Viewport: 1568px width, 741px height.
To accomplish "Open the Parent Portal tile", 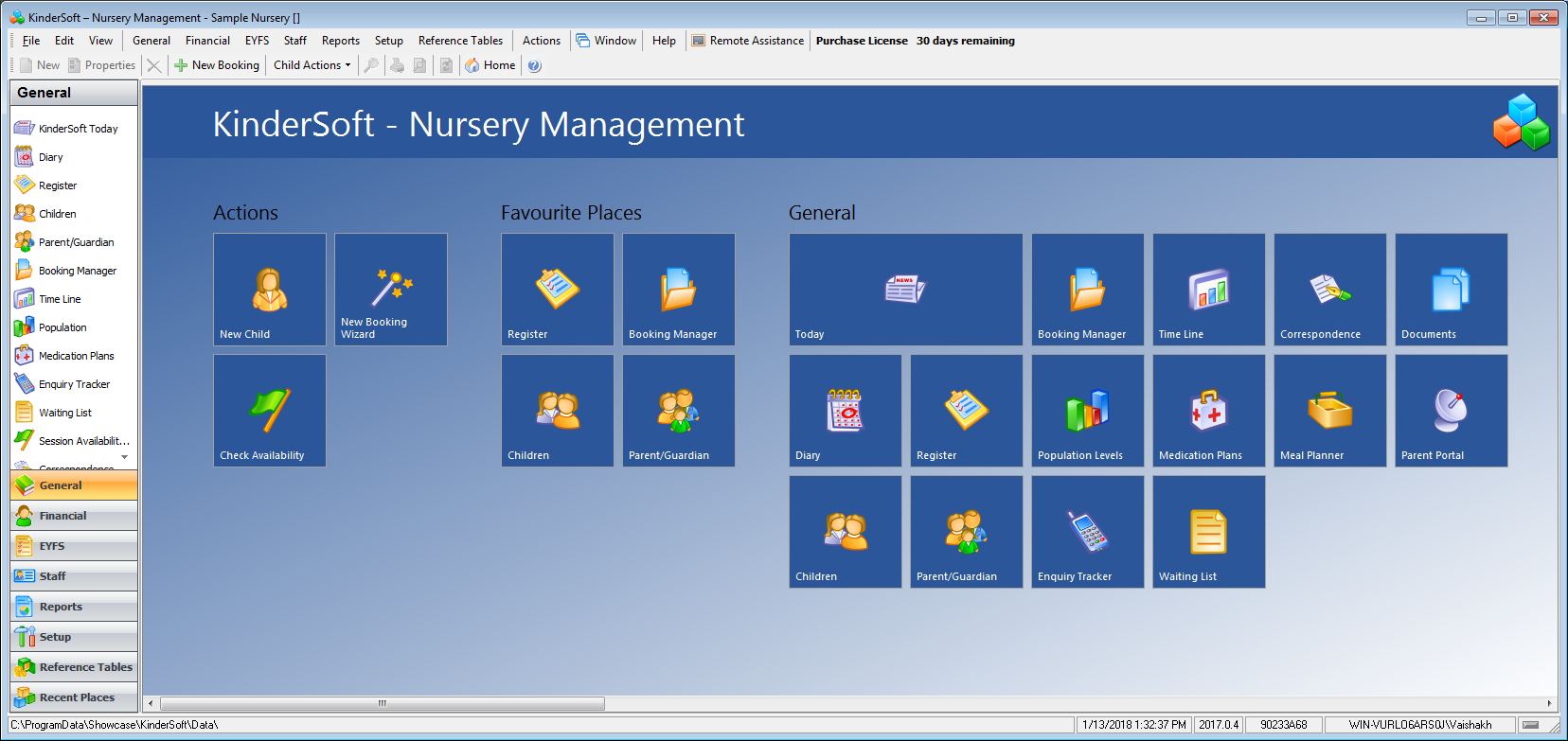I will coord(1452,411).
